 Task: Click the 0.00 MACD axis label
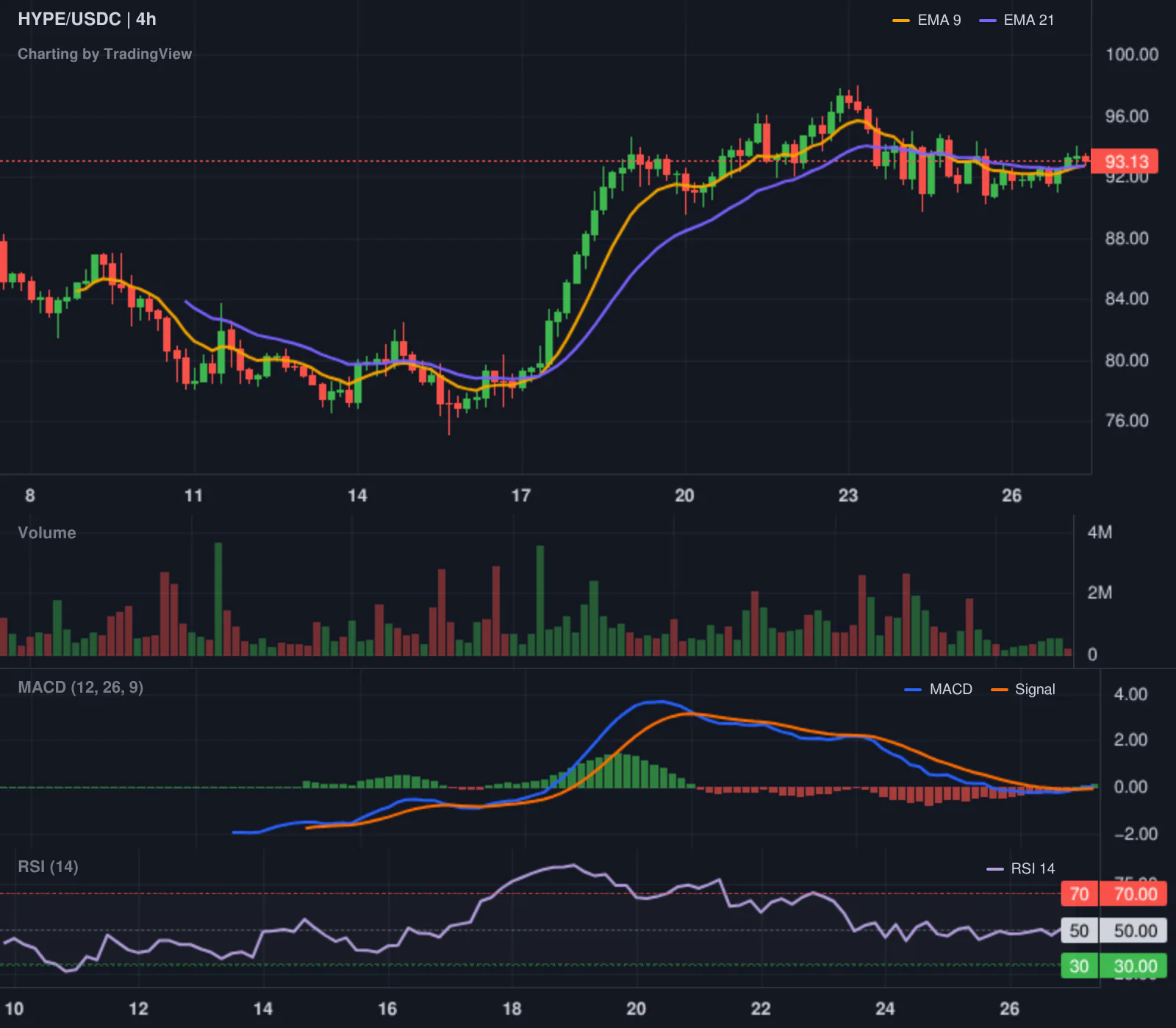click(1130, 787)
